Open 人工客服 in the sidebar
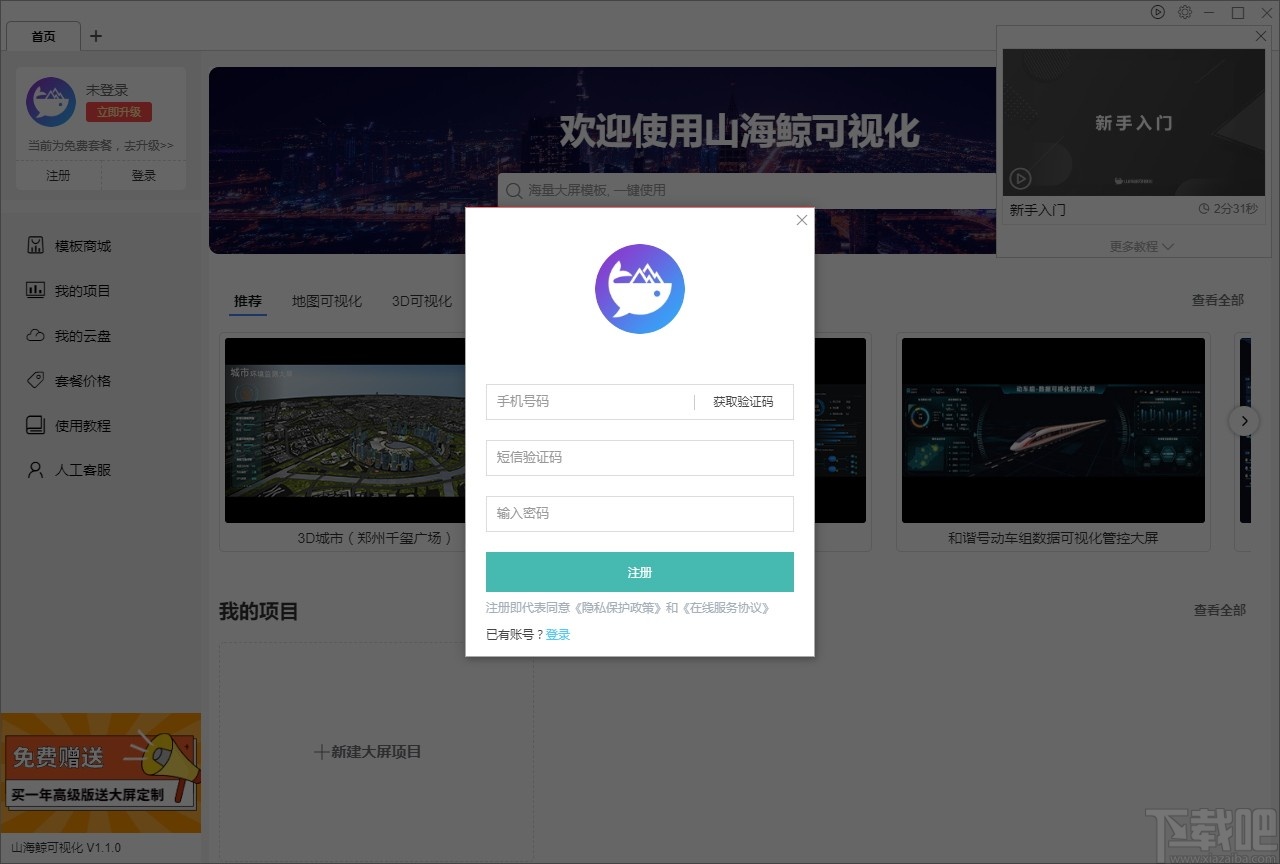The height and width of the screenshot is (864, 1280). (83, 470)
